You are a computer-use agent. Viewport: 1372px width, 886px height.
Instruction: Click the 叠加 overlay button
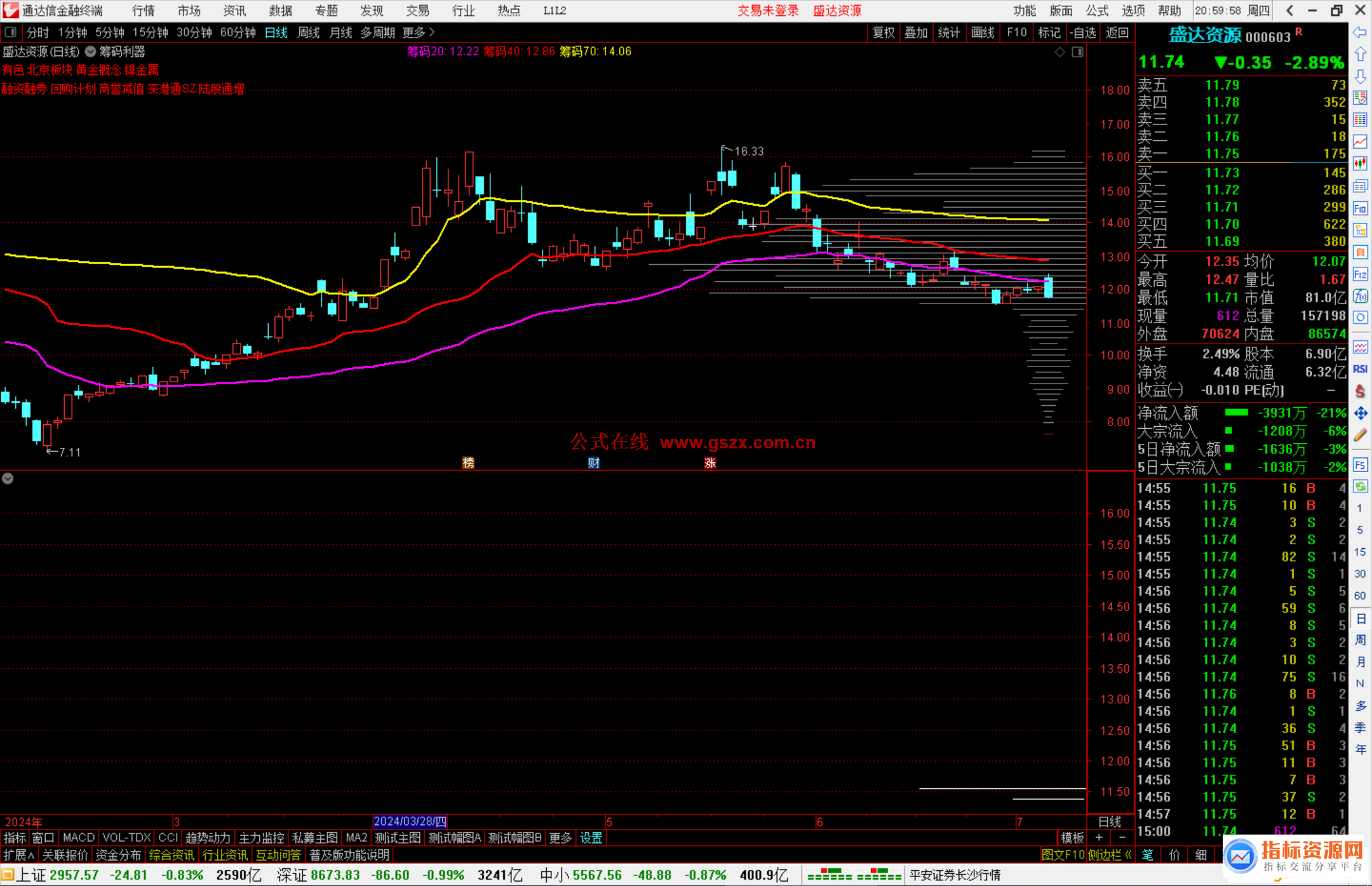(x=916, y=32)
